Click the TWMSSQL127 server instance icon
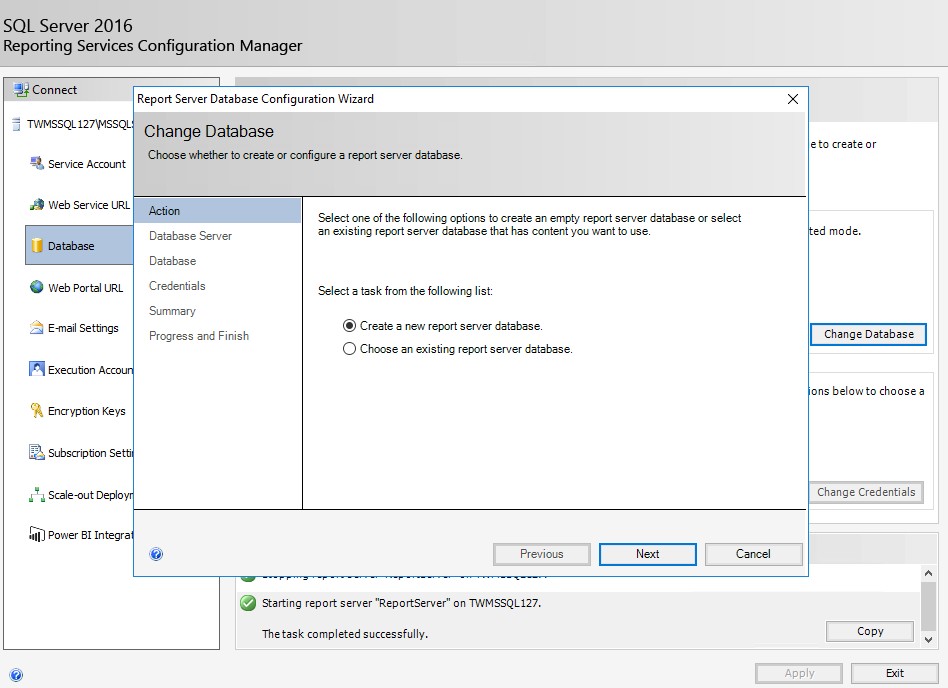Image resolution: width=948 pixels, height=688 pixels. pyautogui.click(x=16, y=124)
